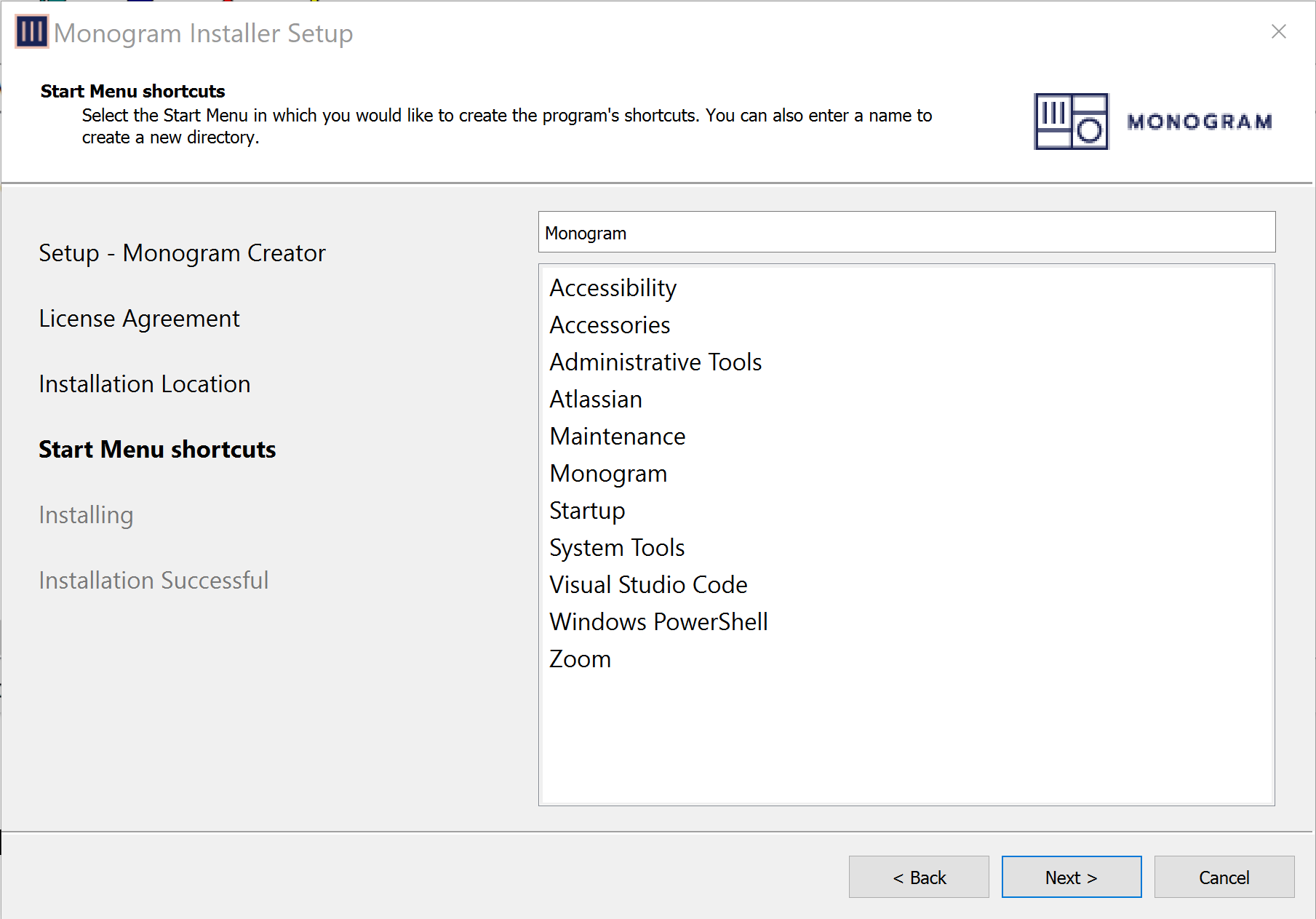Click the Start Menu folder name field

pos(906,233)
